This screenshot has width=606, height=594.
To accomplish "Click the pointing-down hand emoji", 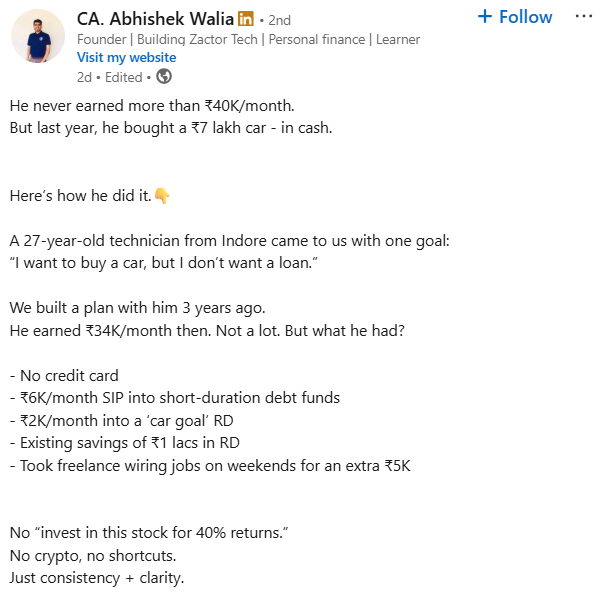I will [162, 196].
